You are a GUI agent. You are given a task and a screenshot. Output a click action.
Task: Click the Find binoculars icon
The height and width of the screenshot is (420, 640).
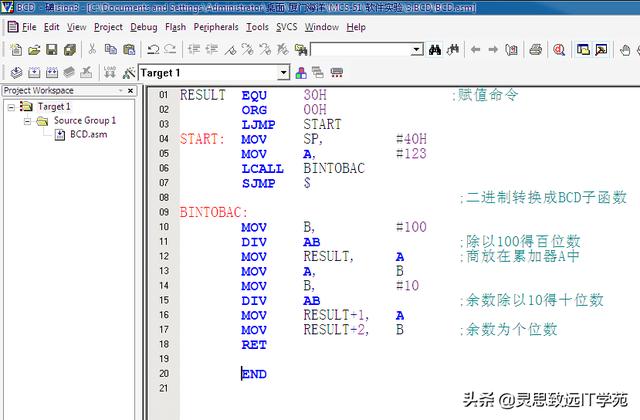point(435,50)
